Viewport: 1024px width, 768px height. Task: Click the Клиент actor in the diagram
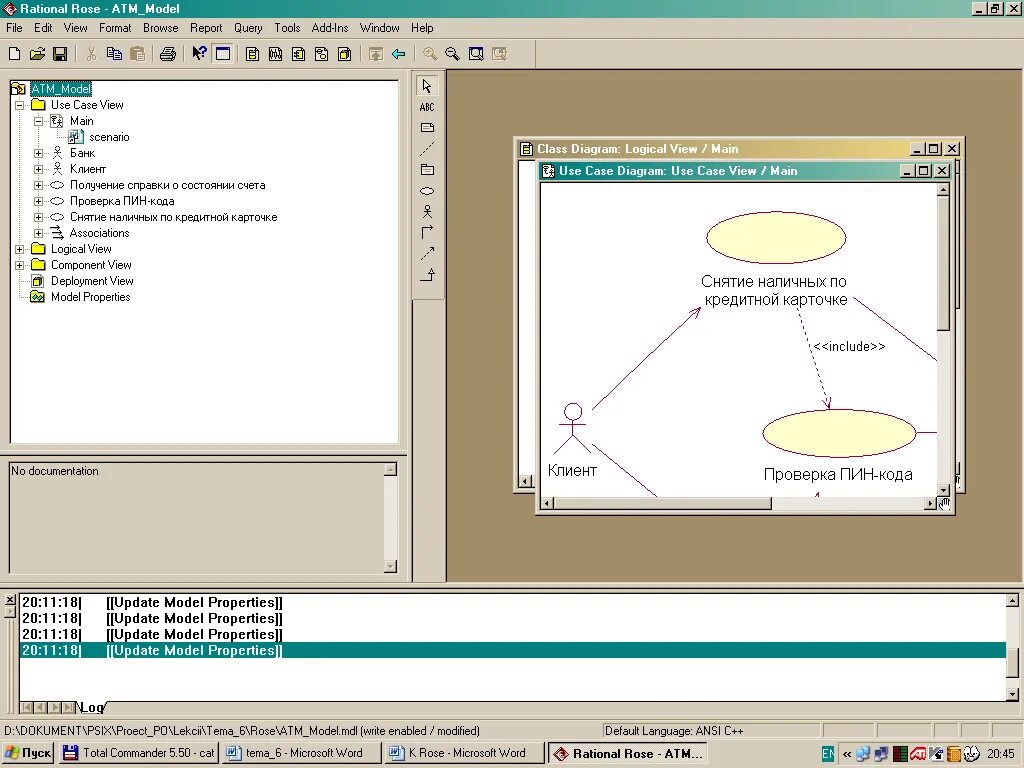(x=573, y=428)
